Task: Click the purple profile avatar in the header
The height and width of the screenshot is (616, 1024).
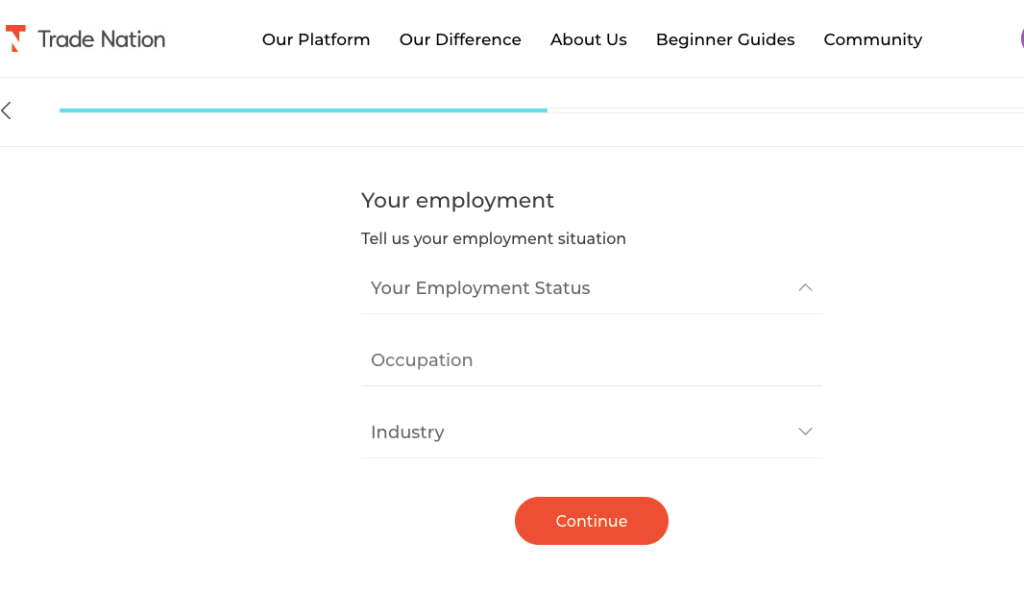Action: 1020,39
